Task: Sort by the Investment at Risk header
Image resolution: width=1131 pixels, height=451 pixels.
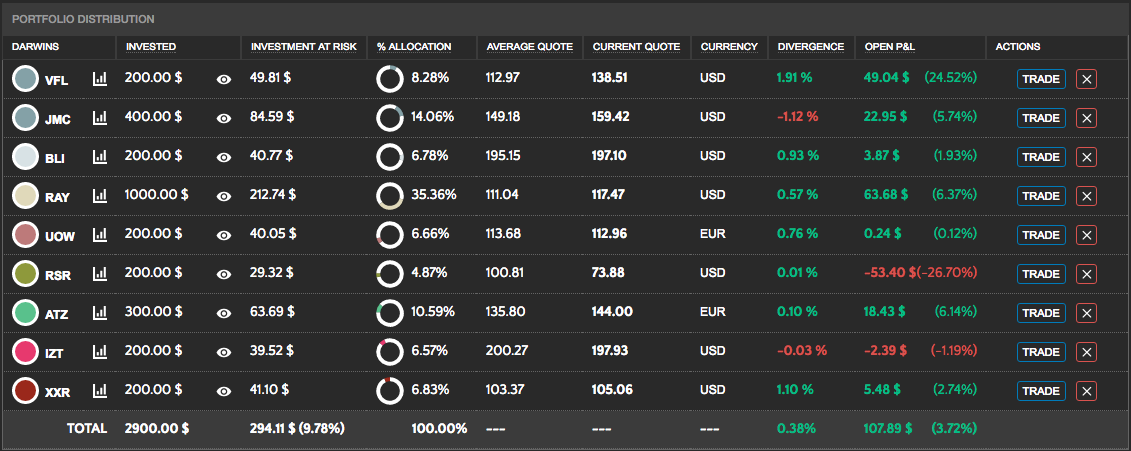Action: 299,46
